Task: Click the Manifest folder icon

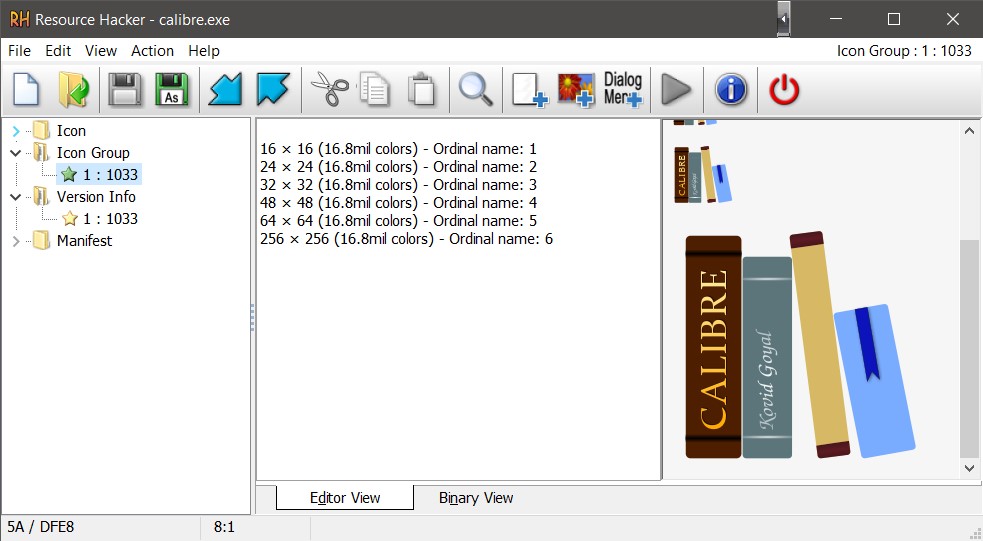Action: click(41, 240)
